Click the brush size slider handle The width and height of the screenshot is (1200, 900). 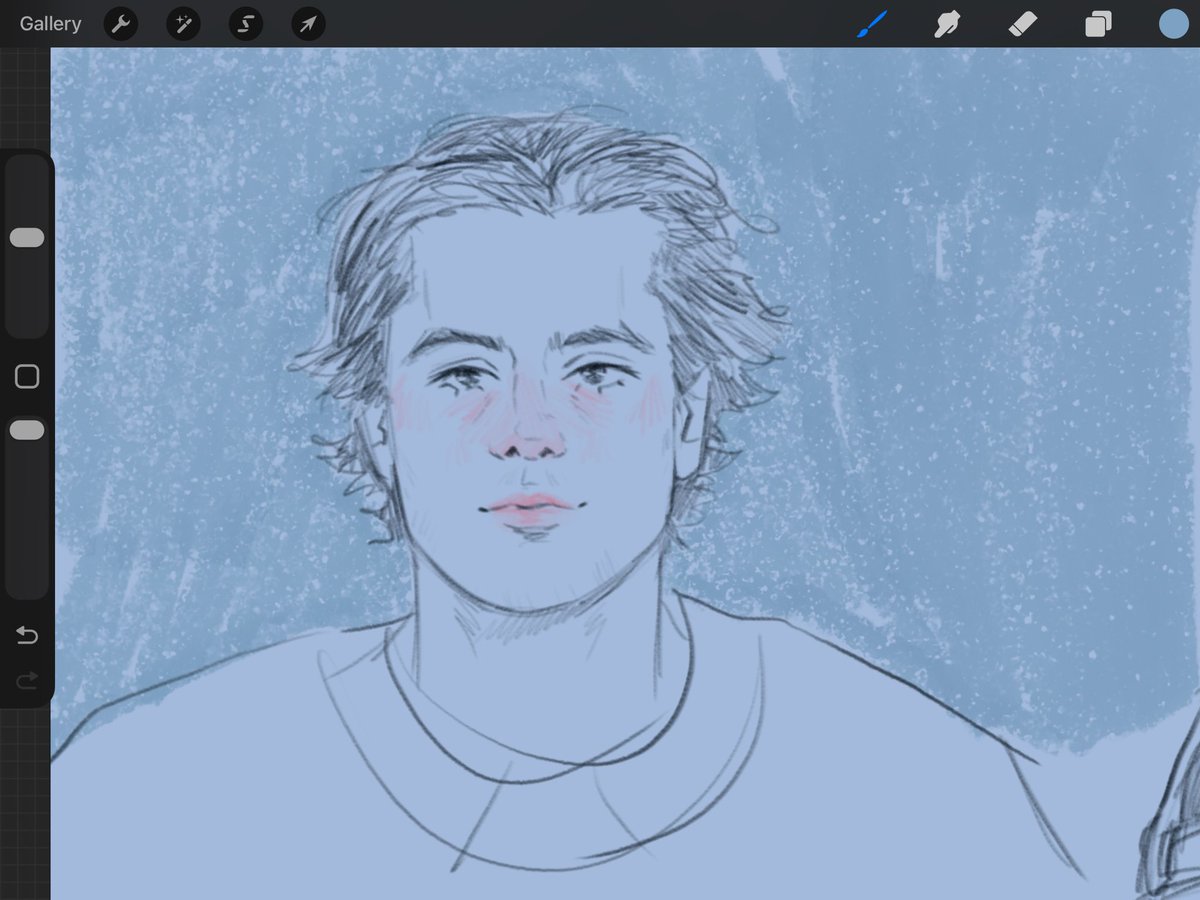[x=27, y=238]
